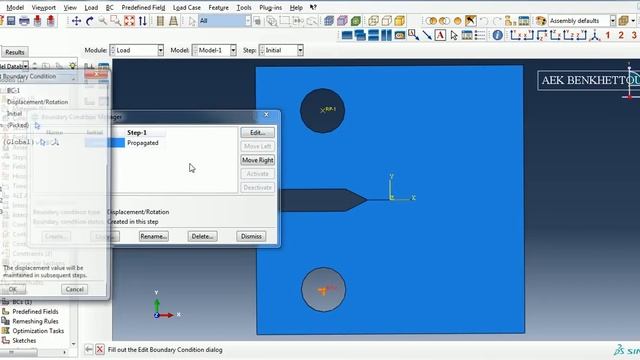The width and height of the screenshot is (640, 360).
Task: Click the tile viewports horizontally icon
Action: [373, 36]
